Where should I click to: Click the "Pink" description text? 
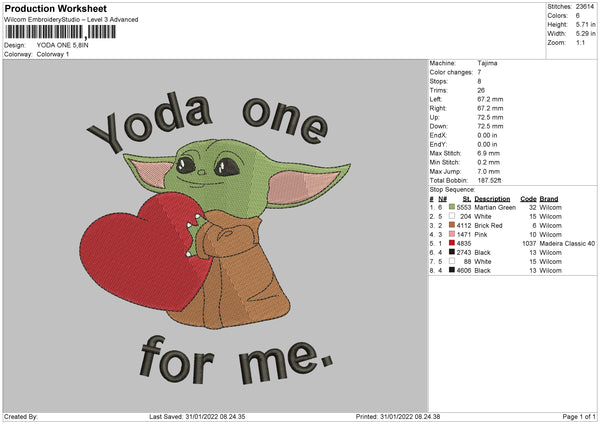481,235
